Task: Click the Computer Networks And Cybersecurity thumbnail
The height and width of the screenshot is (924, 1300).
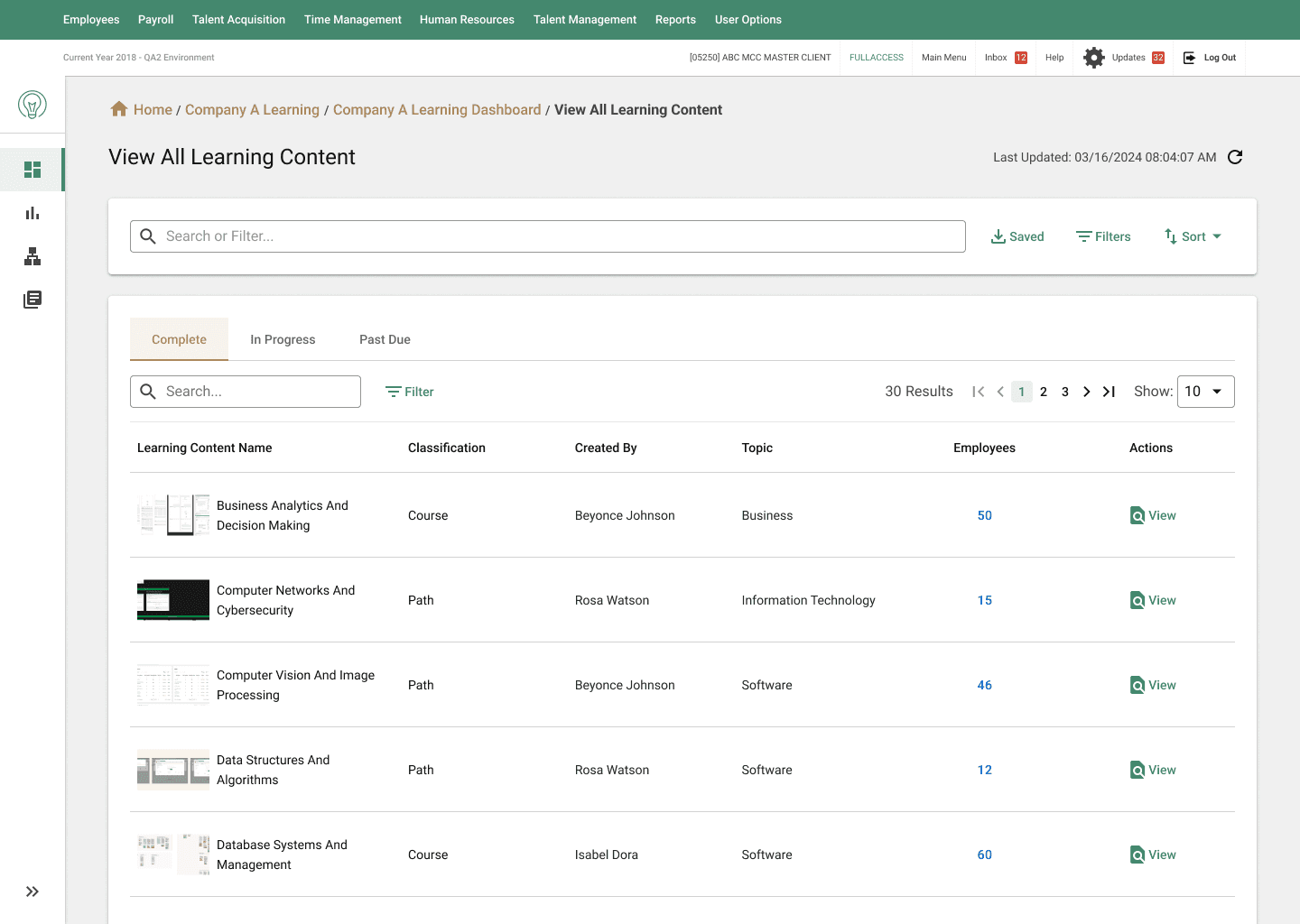Action: coord(173,600)
